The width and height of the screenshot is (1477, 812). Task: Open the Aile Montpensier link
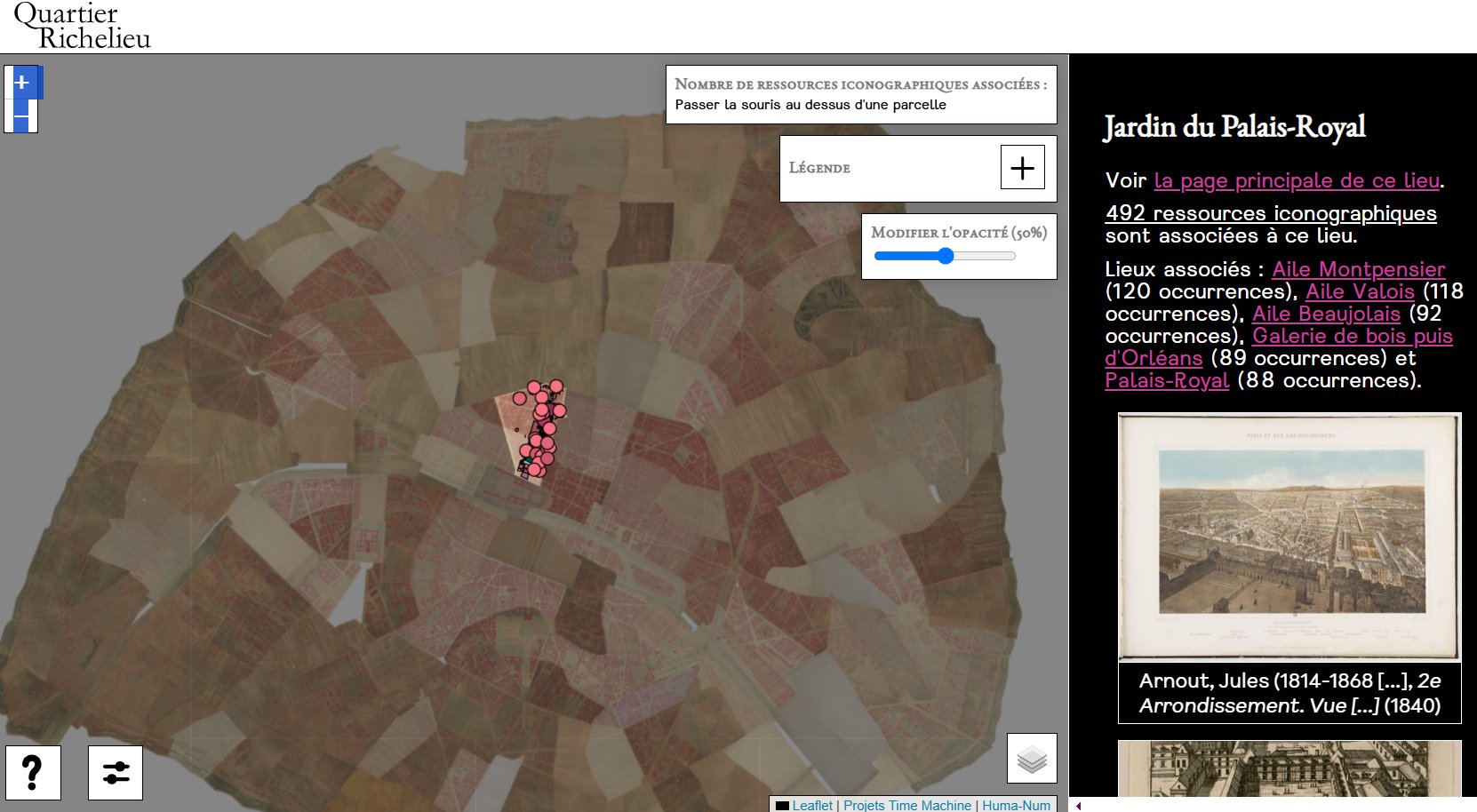tap(1358, 269)
